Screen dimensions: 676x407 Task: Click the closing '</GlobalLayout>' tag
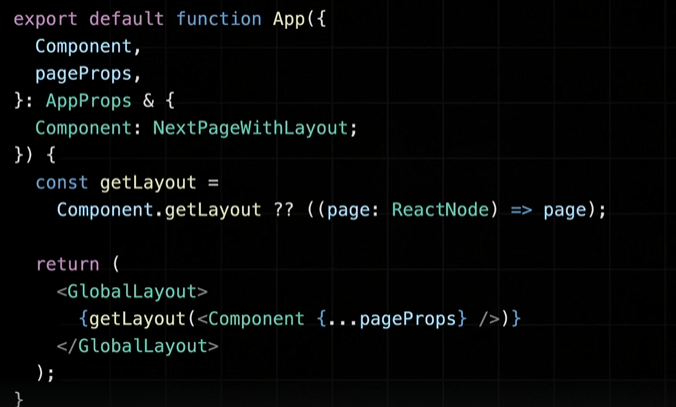(x=138, y=346)
